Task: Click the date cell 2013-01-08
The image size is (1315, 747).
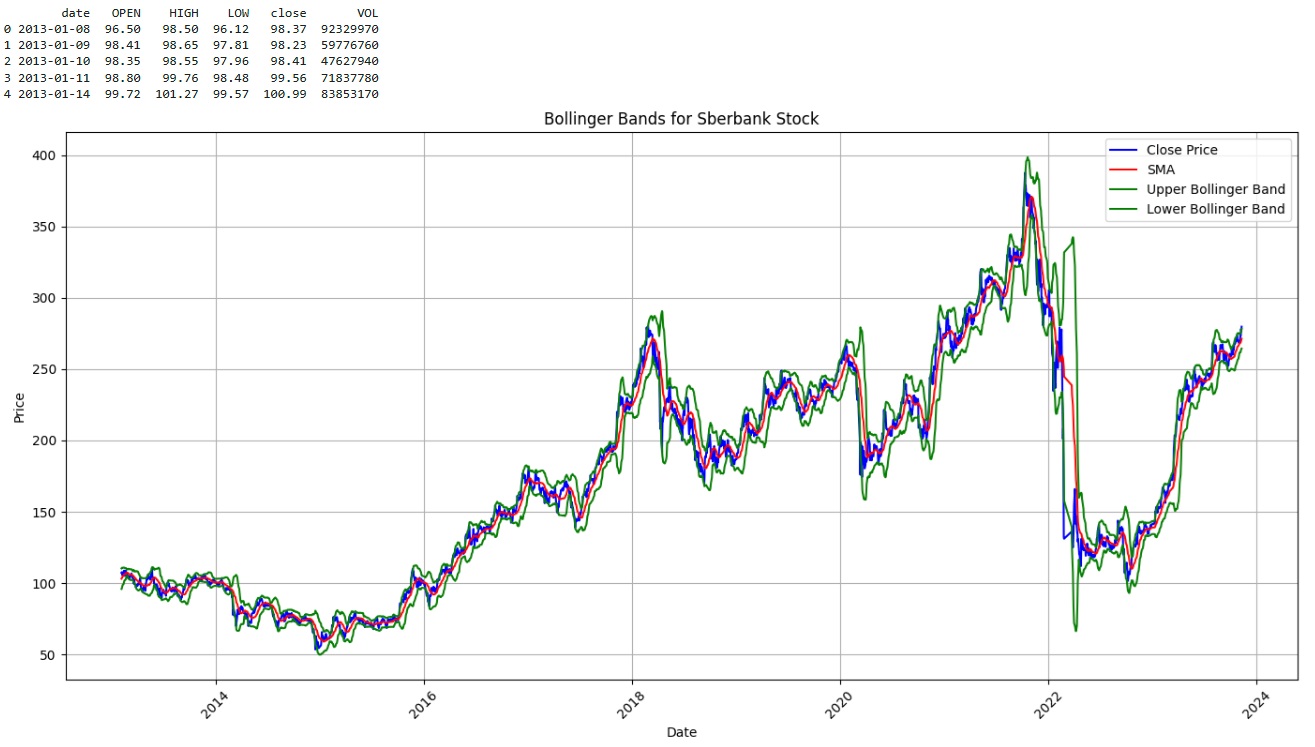Action: coord(54,29)
